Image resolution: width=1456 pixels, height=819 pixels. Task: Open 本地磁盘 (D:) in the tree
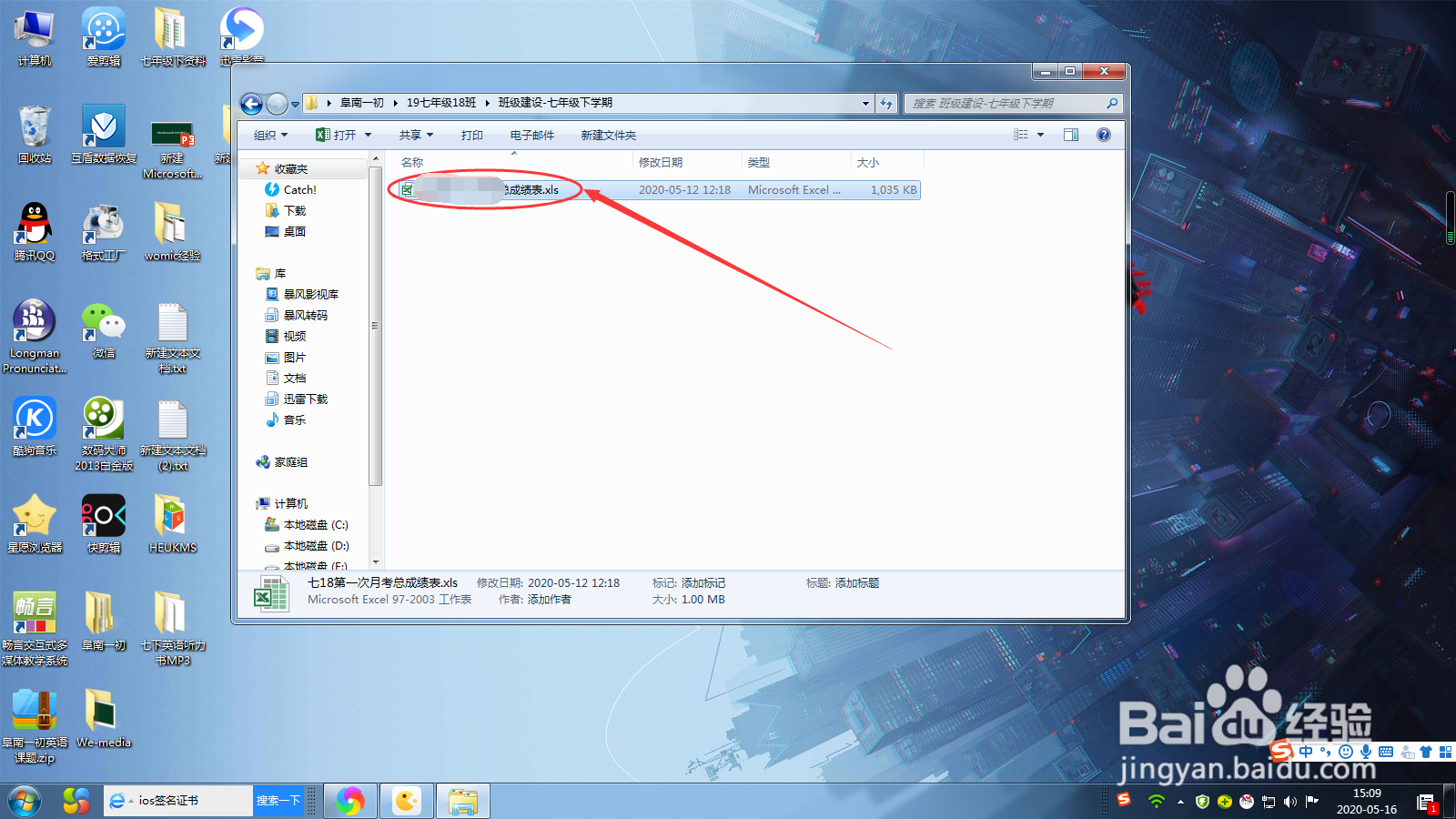click(307, 546)
